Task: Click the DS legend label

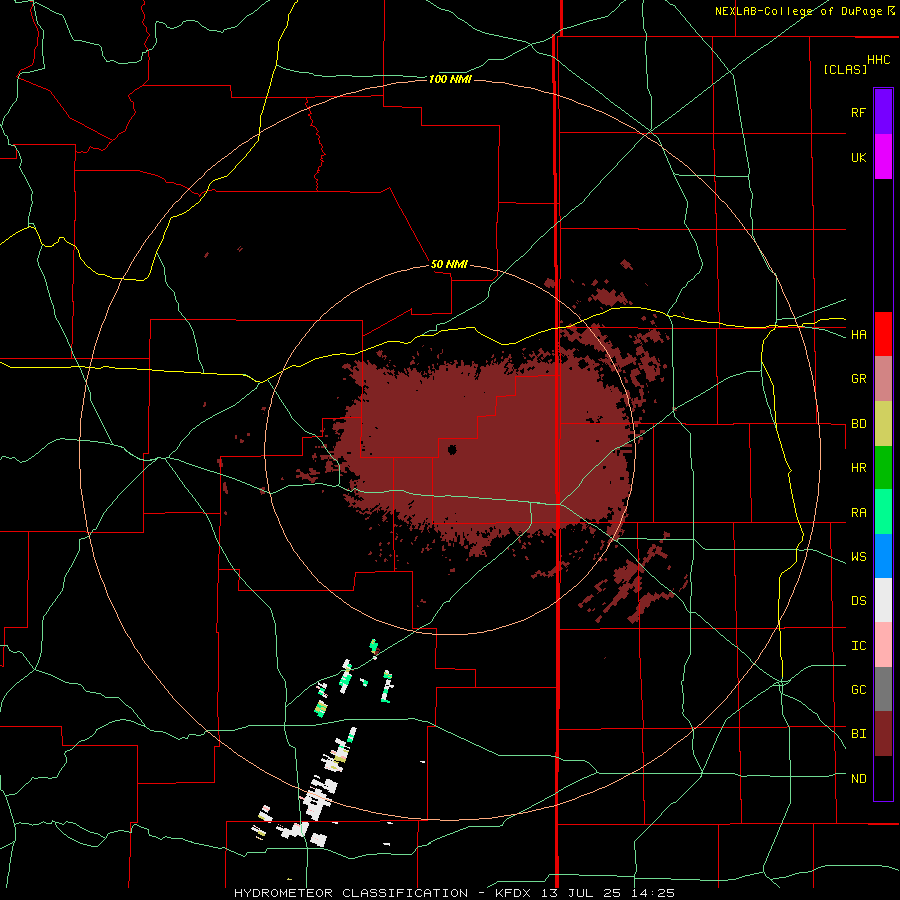Action: click(859, 601)
